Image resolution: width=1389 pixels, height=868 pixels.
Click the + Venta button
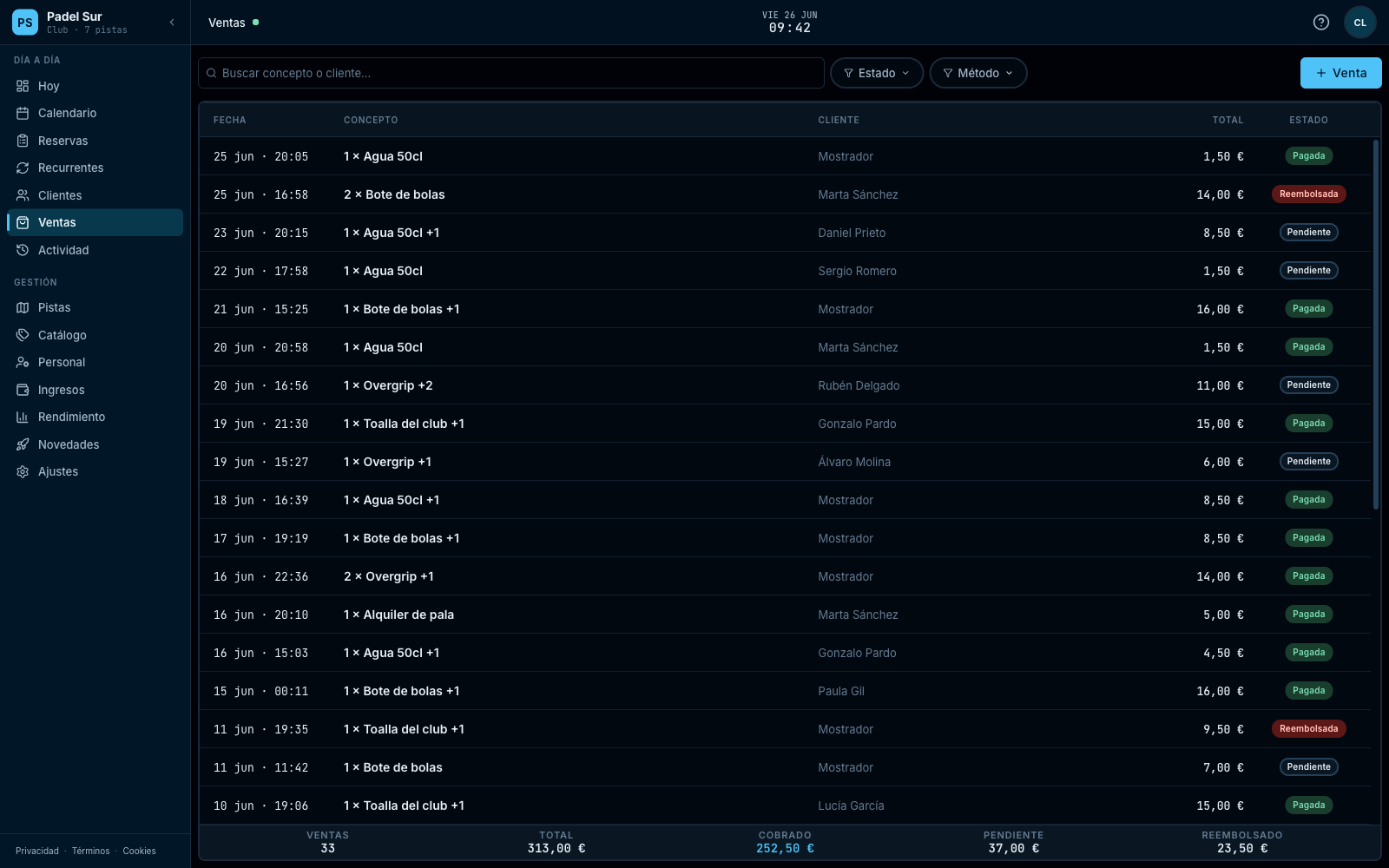click(1341, 73)
